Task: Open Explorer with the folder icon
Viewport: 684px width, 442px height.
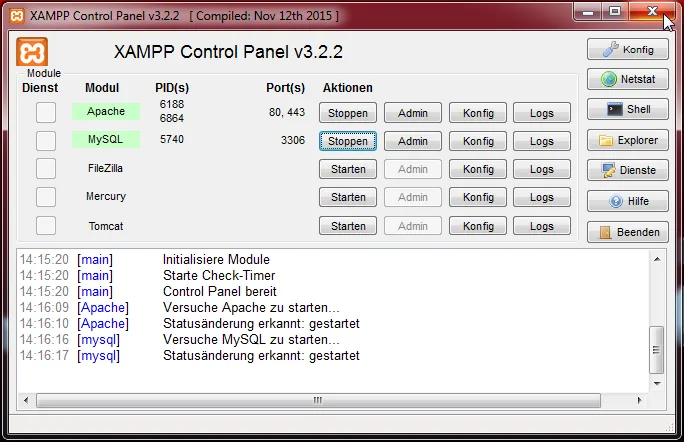Action: click(x=627, y=140)
